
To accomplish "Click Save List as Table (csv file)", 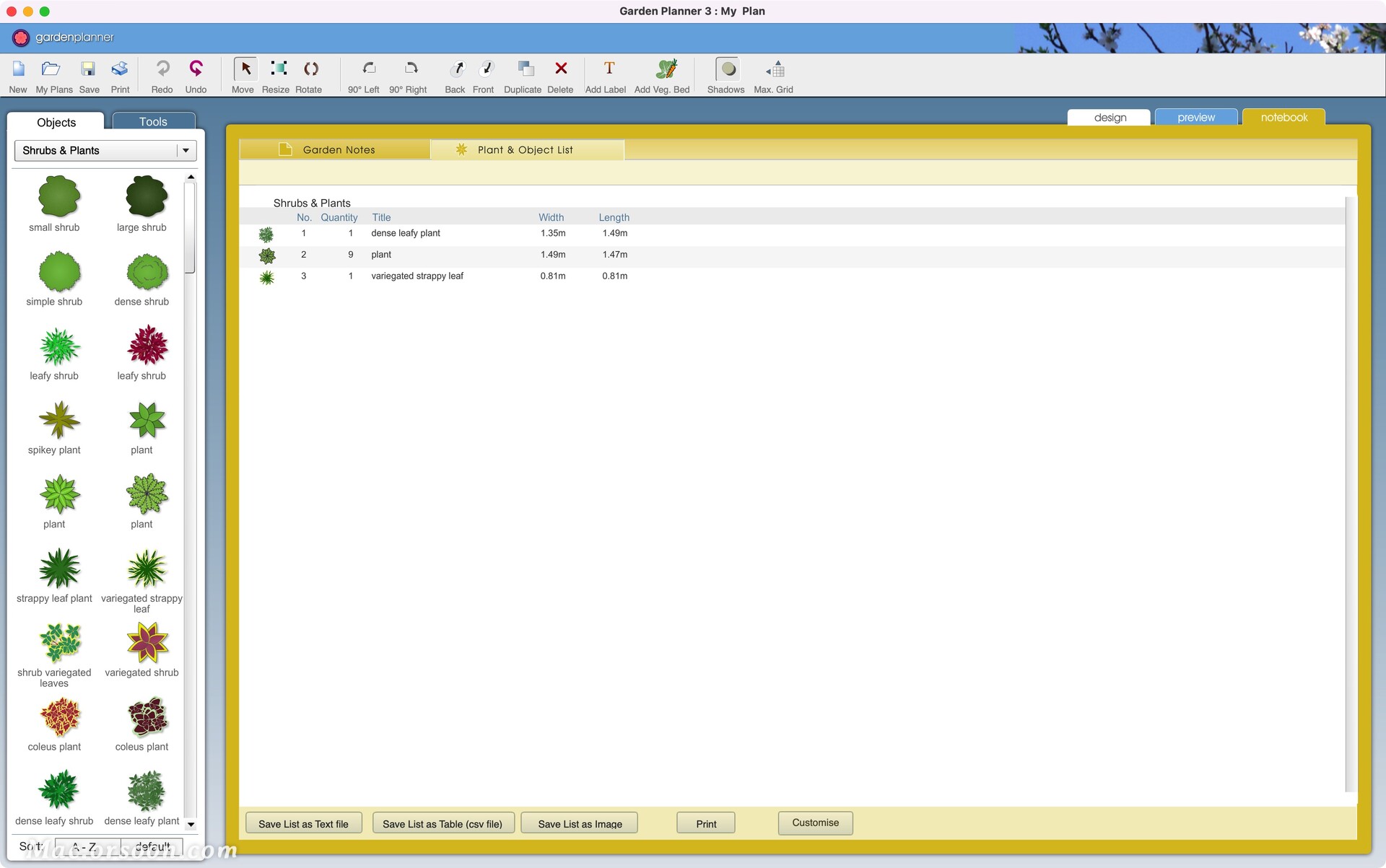I will pyautogui.click(x=443, y=824).
